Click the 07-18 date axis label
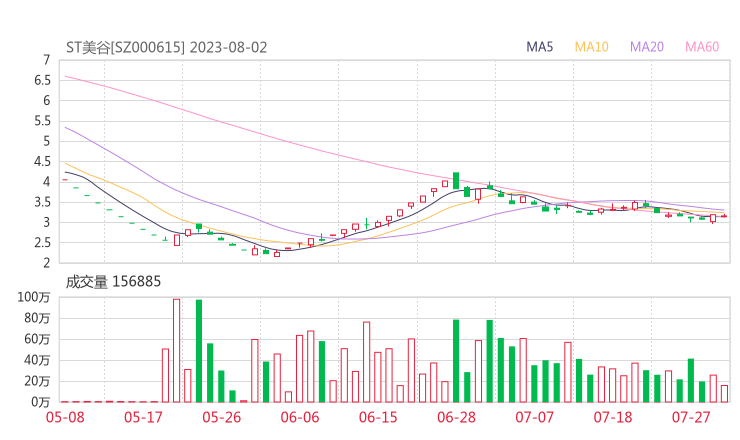The height and width of the screenshot is (440, 740). point(613,417)
